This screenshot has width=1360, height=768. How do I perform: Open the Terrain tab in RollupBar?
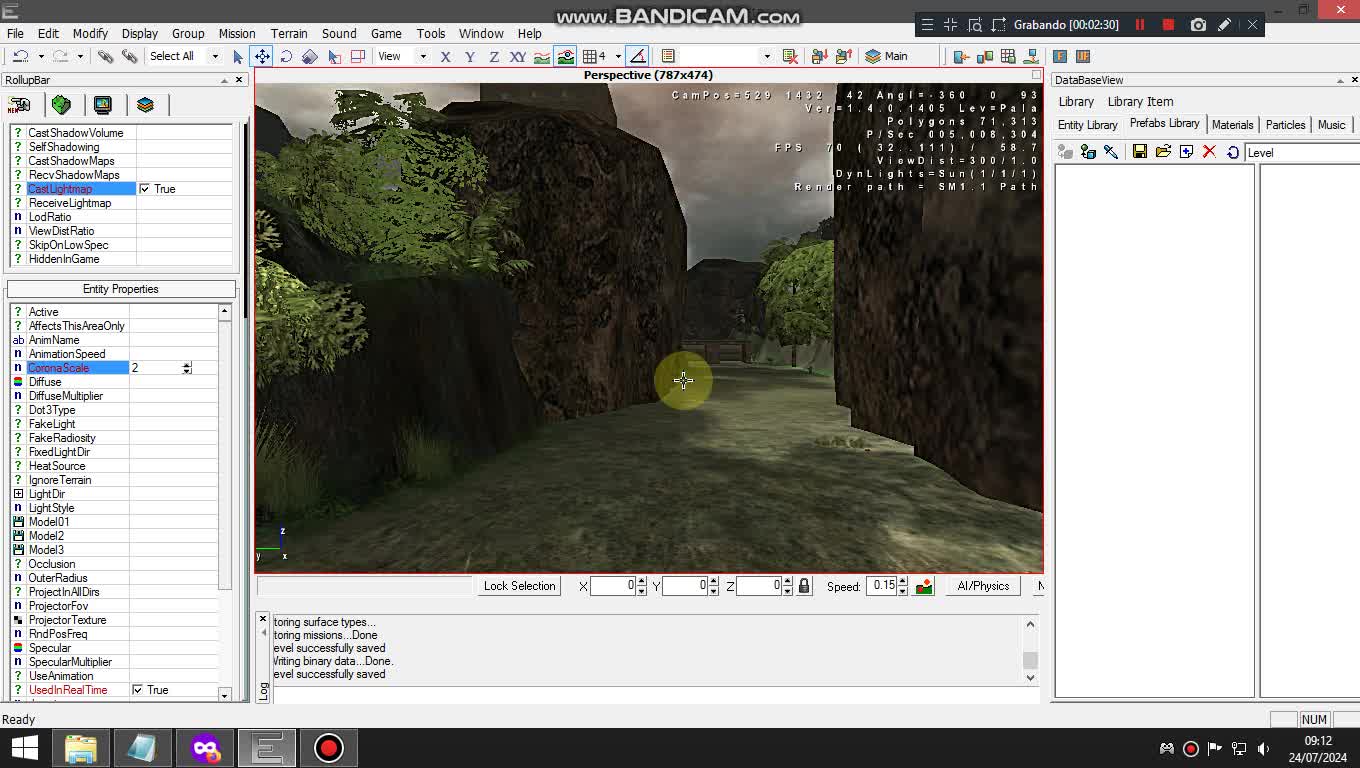pos(61,105)
